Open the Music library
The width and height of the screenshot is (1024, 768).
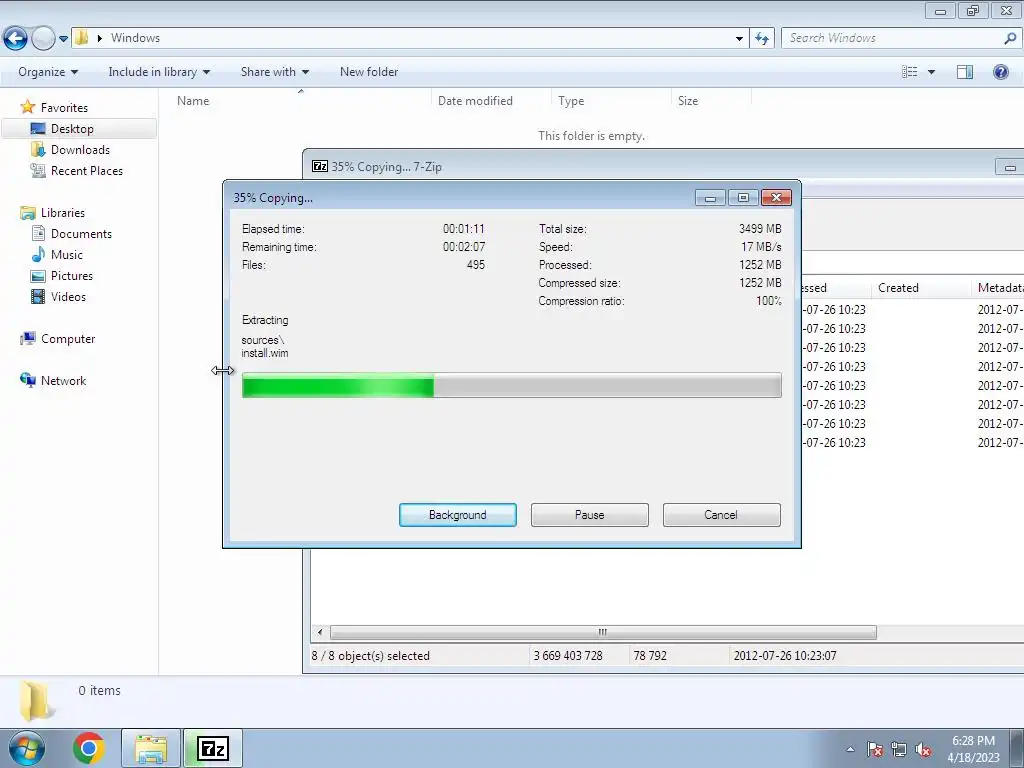66,255
